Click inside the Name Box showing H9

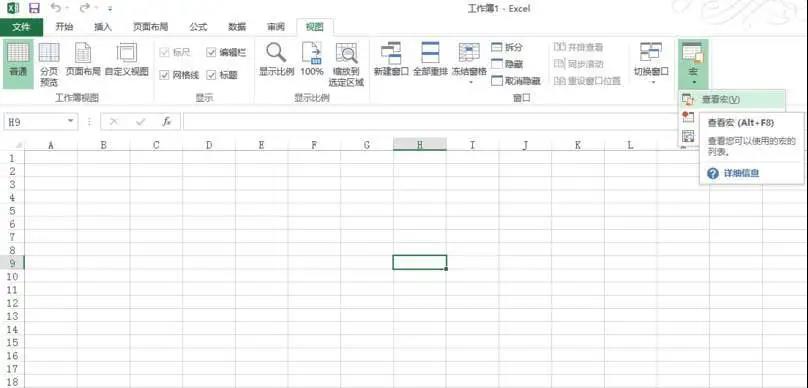pos(35,122)
